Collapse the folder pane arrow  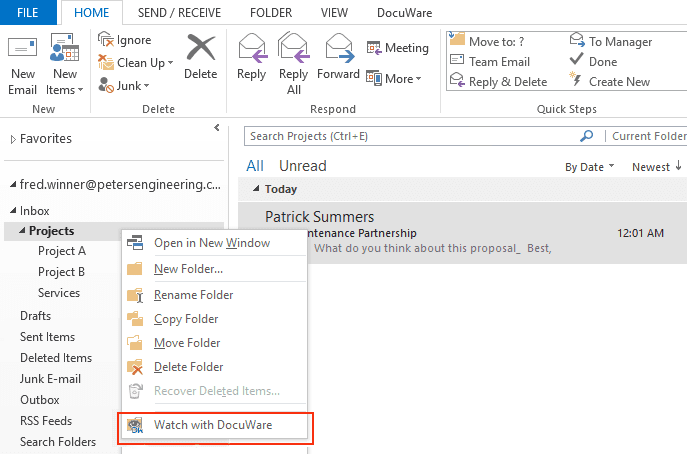pyautogui.click(x=216, y=128)
